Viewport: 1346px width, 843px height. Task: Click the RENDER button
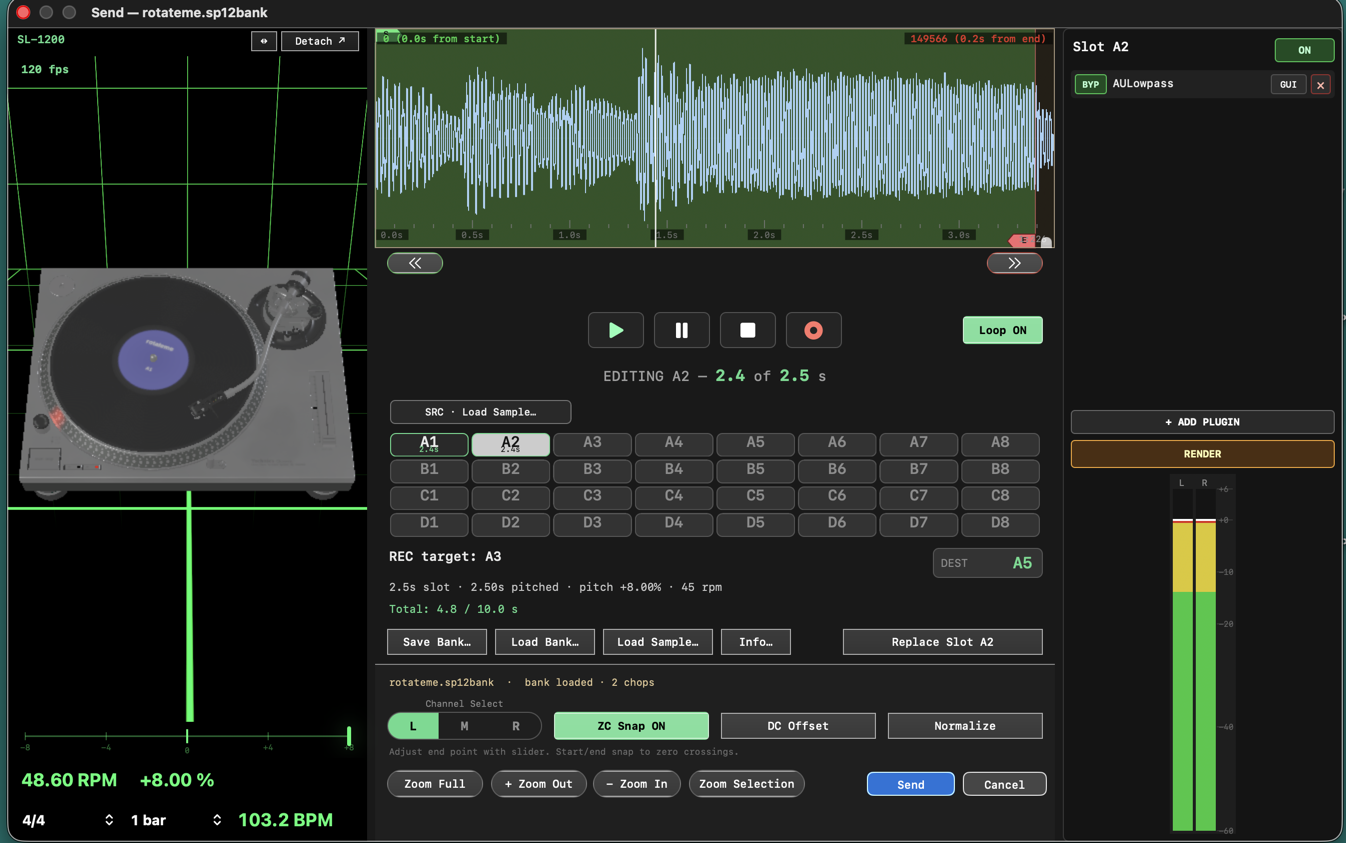(x=1202, y=454)
